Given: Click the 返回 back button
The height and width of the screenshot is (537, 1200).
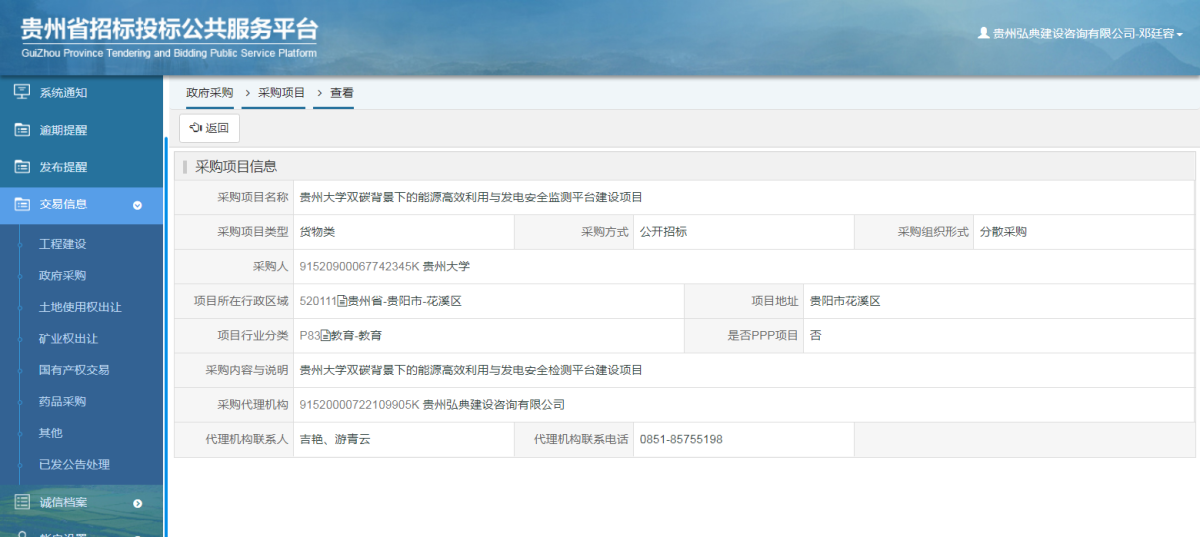Looking at the screenshot, I should 210,128.
